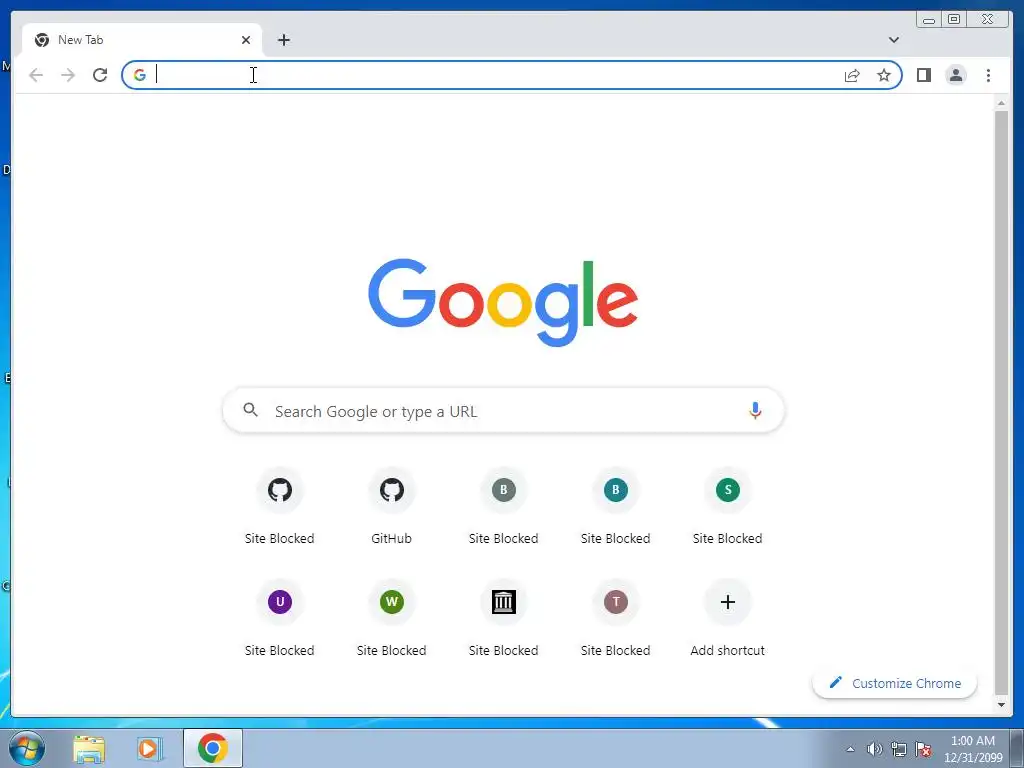
Task: Click Add shortcut plus tile
Action: [x=728, y=618]
